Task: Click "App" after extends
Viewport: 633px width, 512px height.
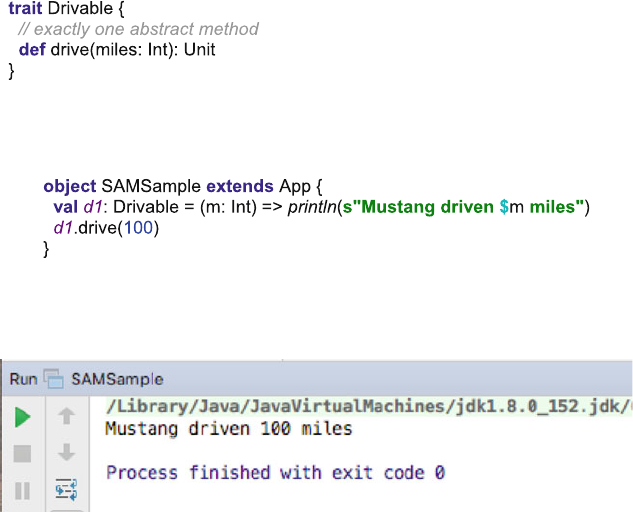Action: tap(295, 187)
